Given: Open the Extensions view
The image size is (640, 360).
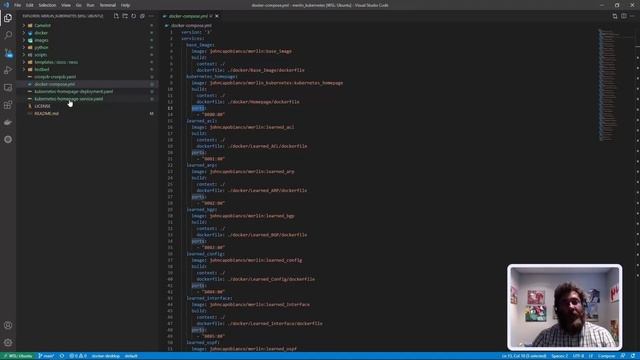Looking at the screenshot, I should point(8,105).
